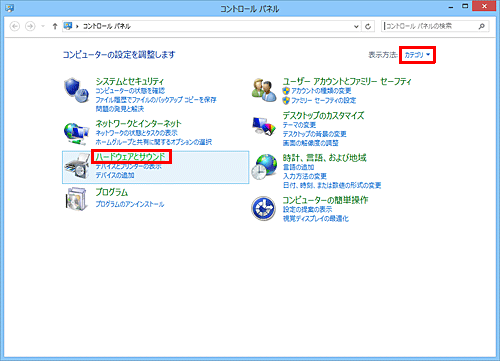Viewport: 500px width, 361px height.
Task: Click デバイスの追加 link
Action: (115, 175)
